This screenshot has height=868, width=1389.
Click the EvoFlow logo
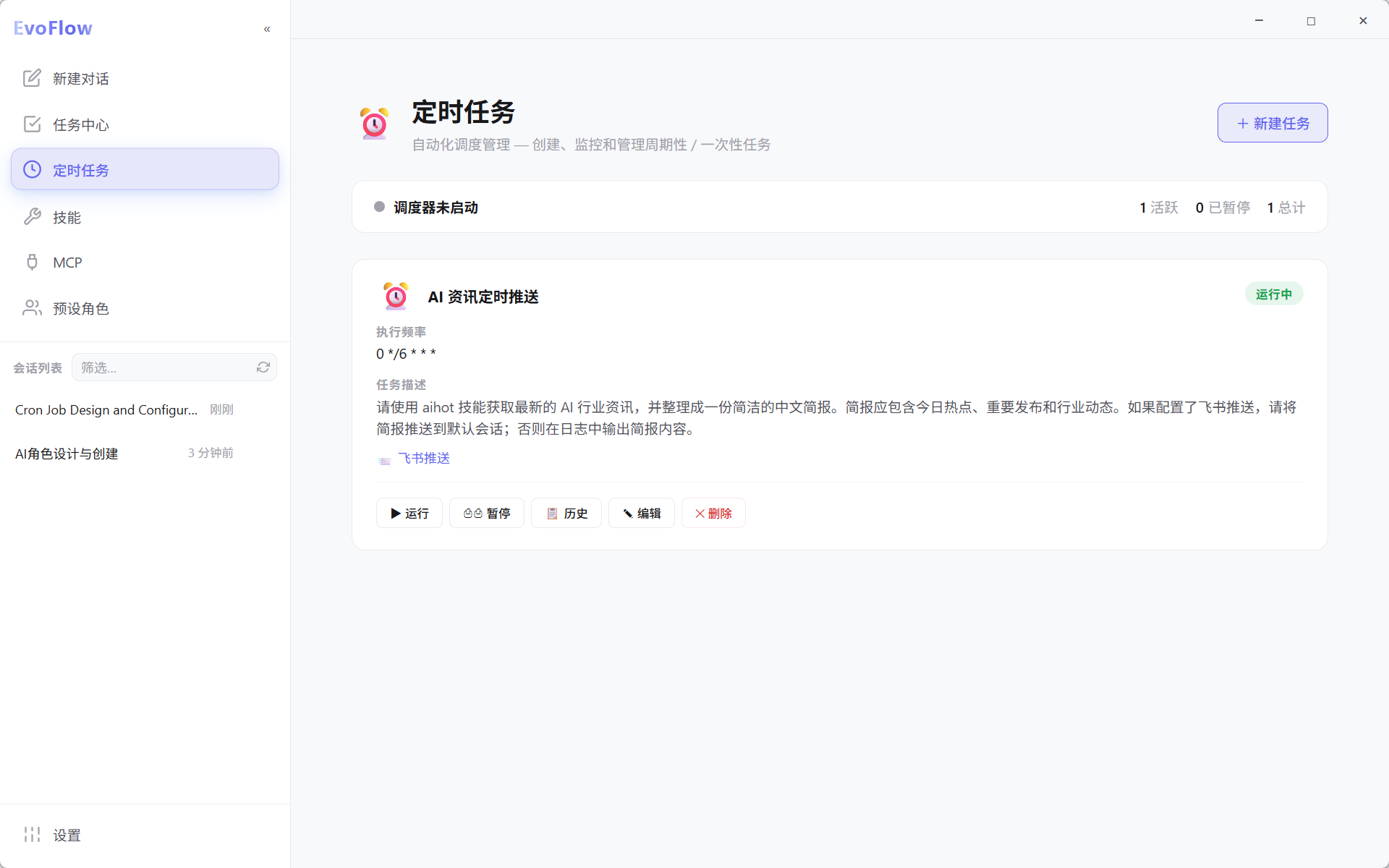(x=53, y=28)
